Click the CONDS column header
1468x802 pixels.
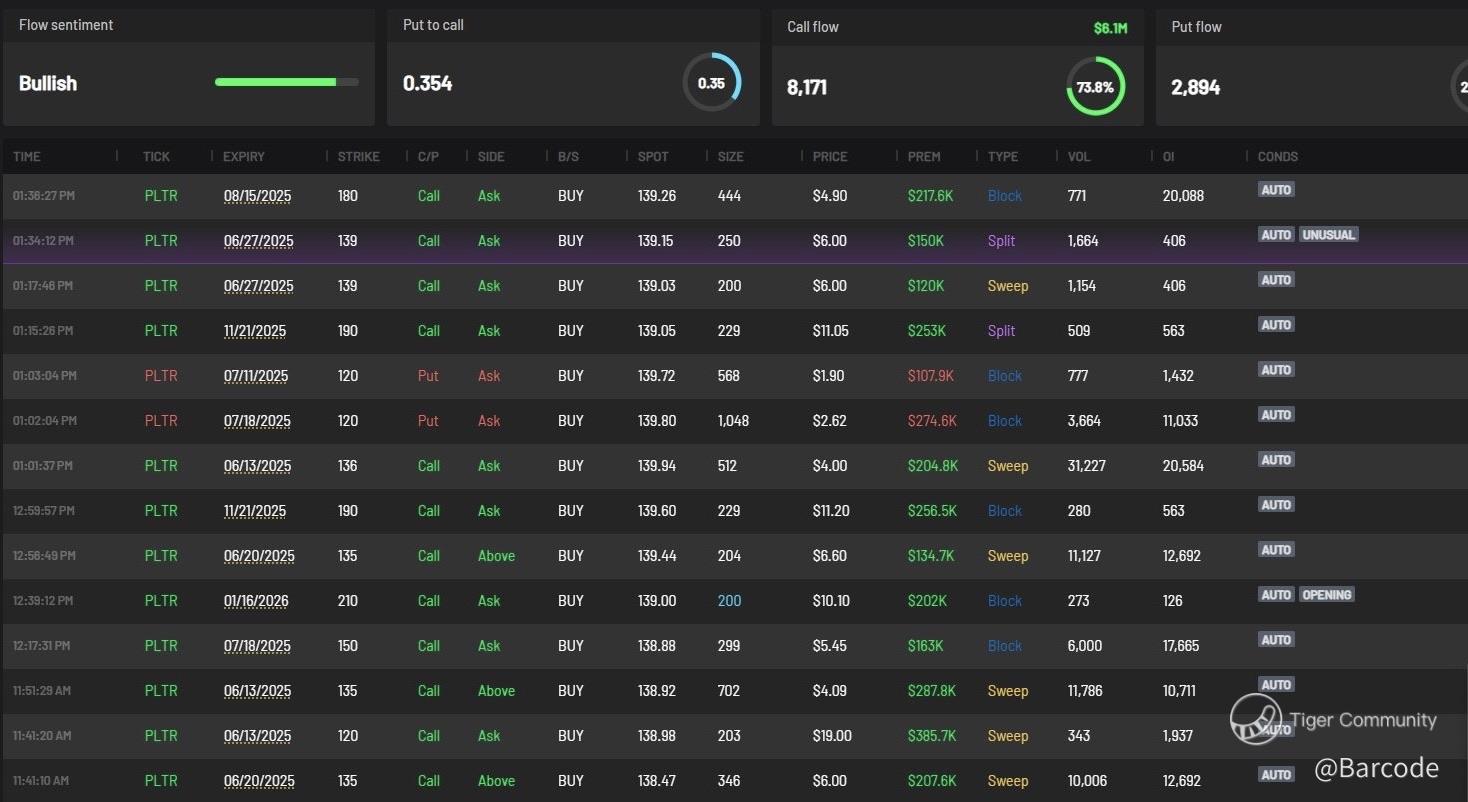tap(1278, 157)
